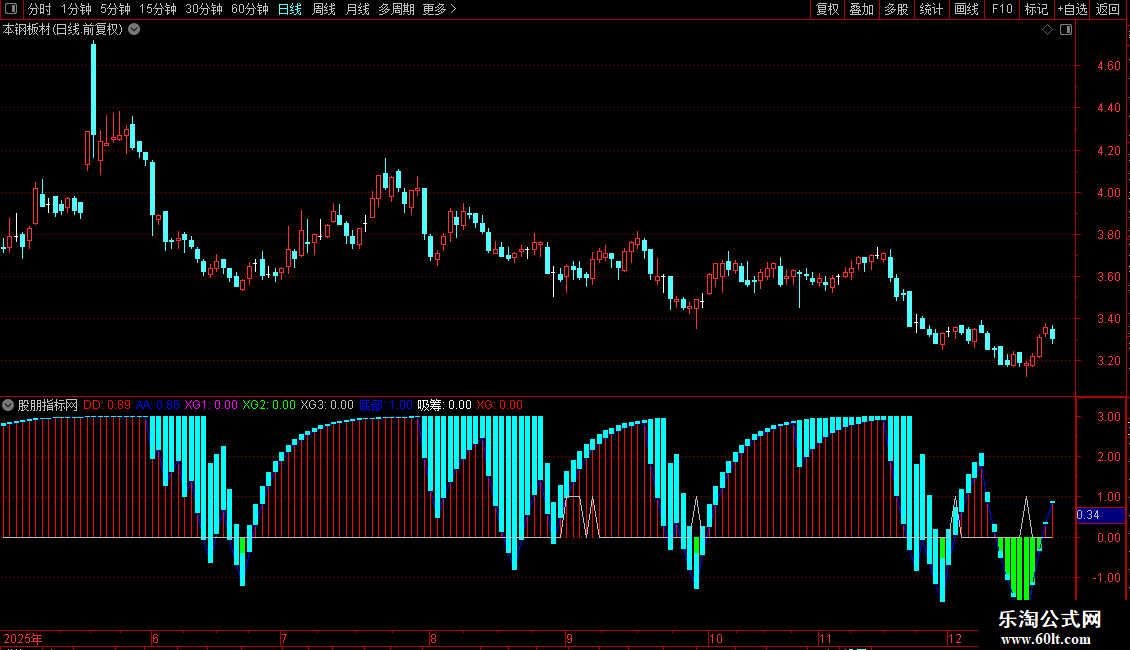Click the 3.20 price axis label
Screen dimensions: 1130x650
pos(1108,361)
